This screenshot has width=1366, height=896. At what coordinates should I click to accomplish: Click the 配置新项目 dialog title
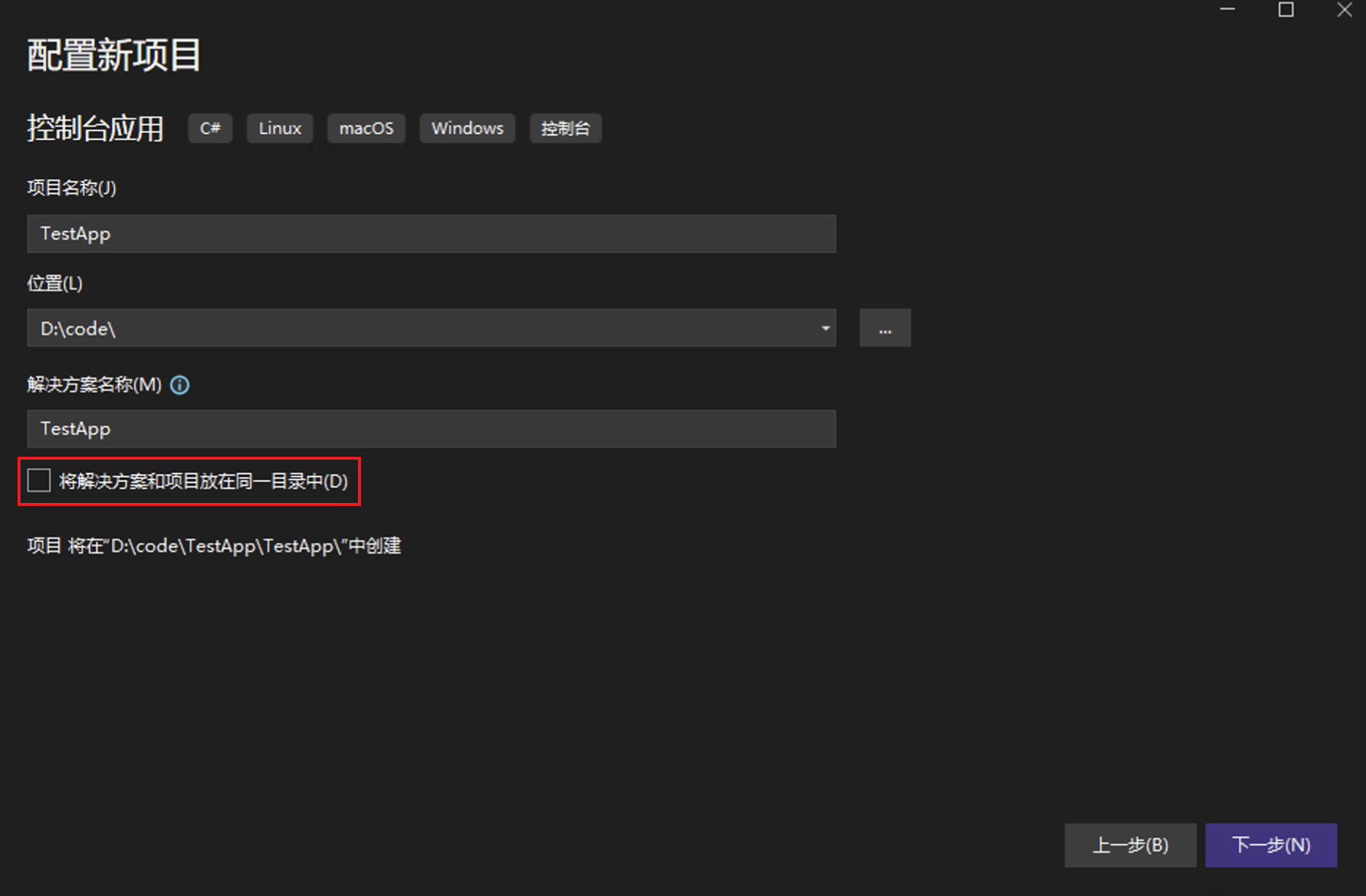113,55
